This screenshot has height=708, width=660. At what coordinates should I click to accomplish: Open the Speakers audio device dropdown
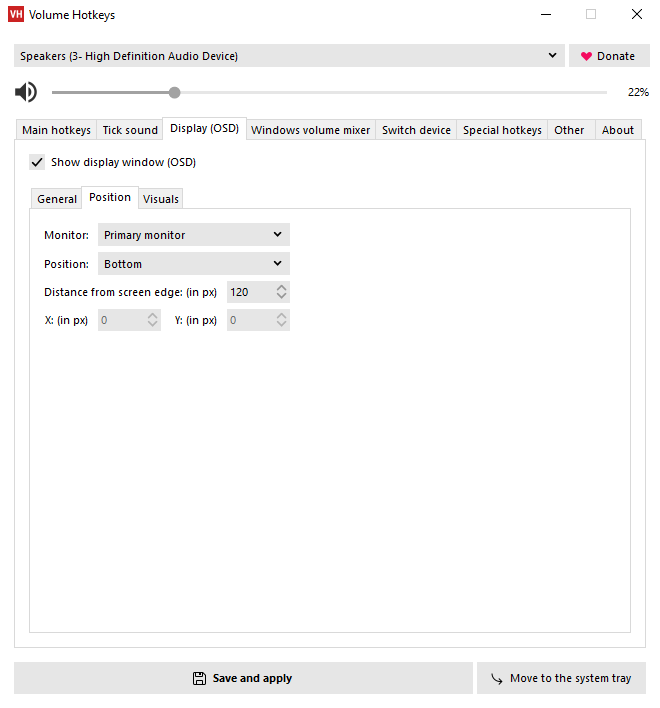coord(290,56)
